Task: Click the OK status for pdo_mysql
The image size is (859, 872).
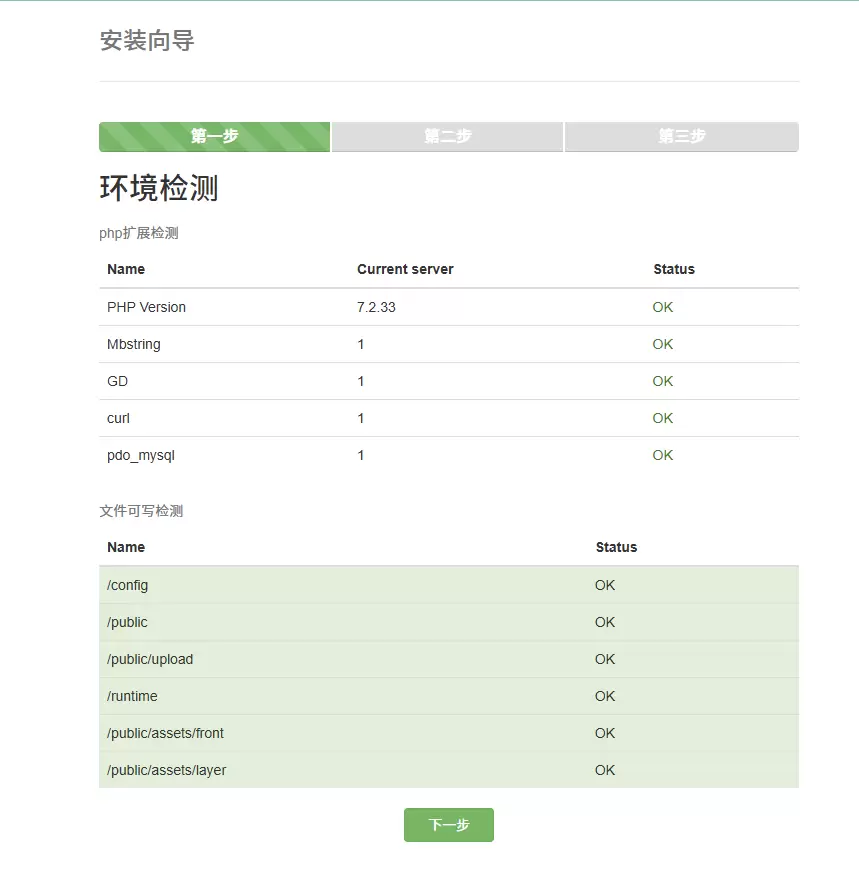Action: 662,455
